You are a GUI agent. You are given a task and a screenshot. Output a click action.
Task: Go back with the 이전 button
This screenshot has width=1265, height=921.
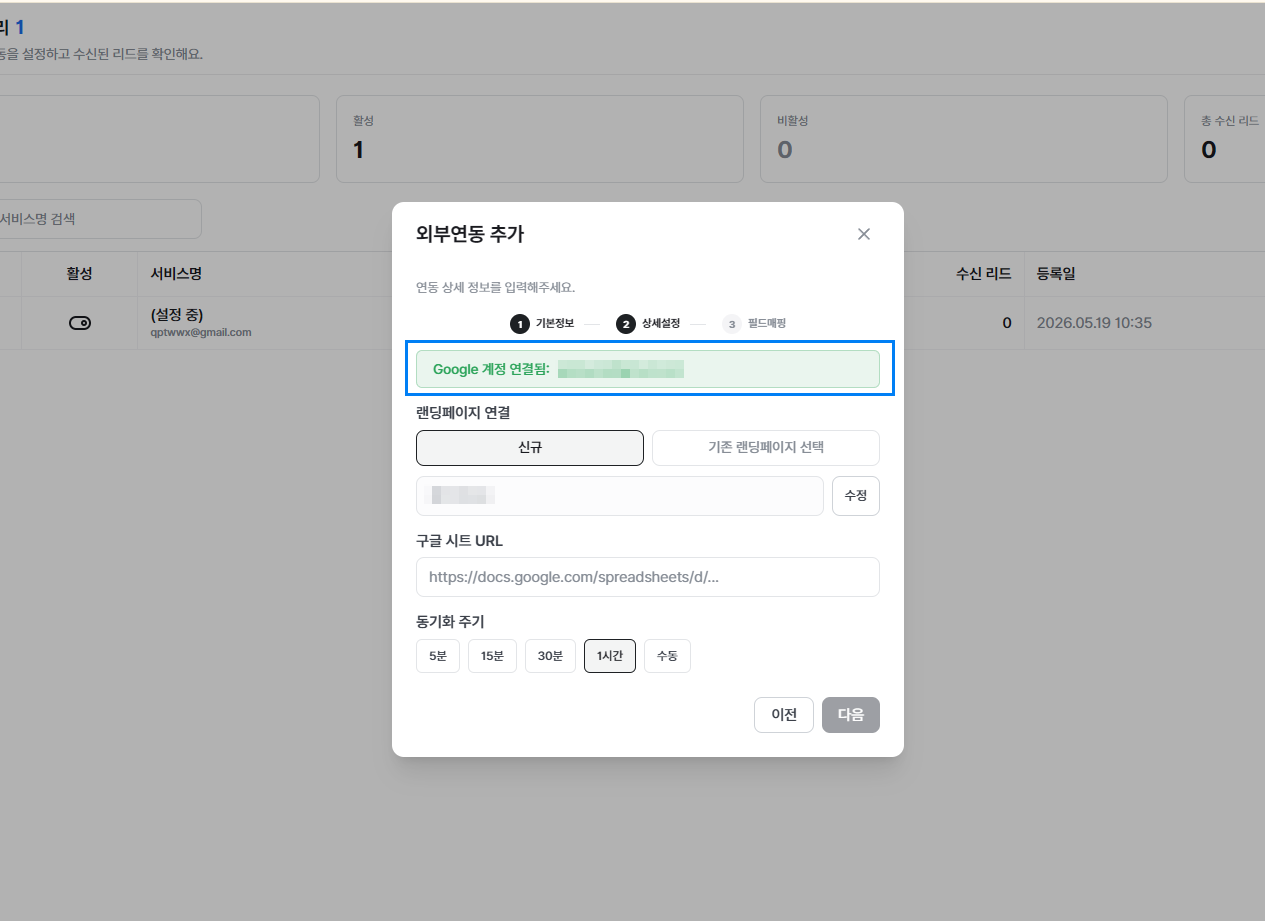click(x=784, y=715)
